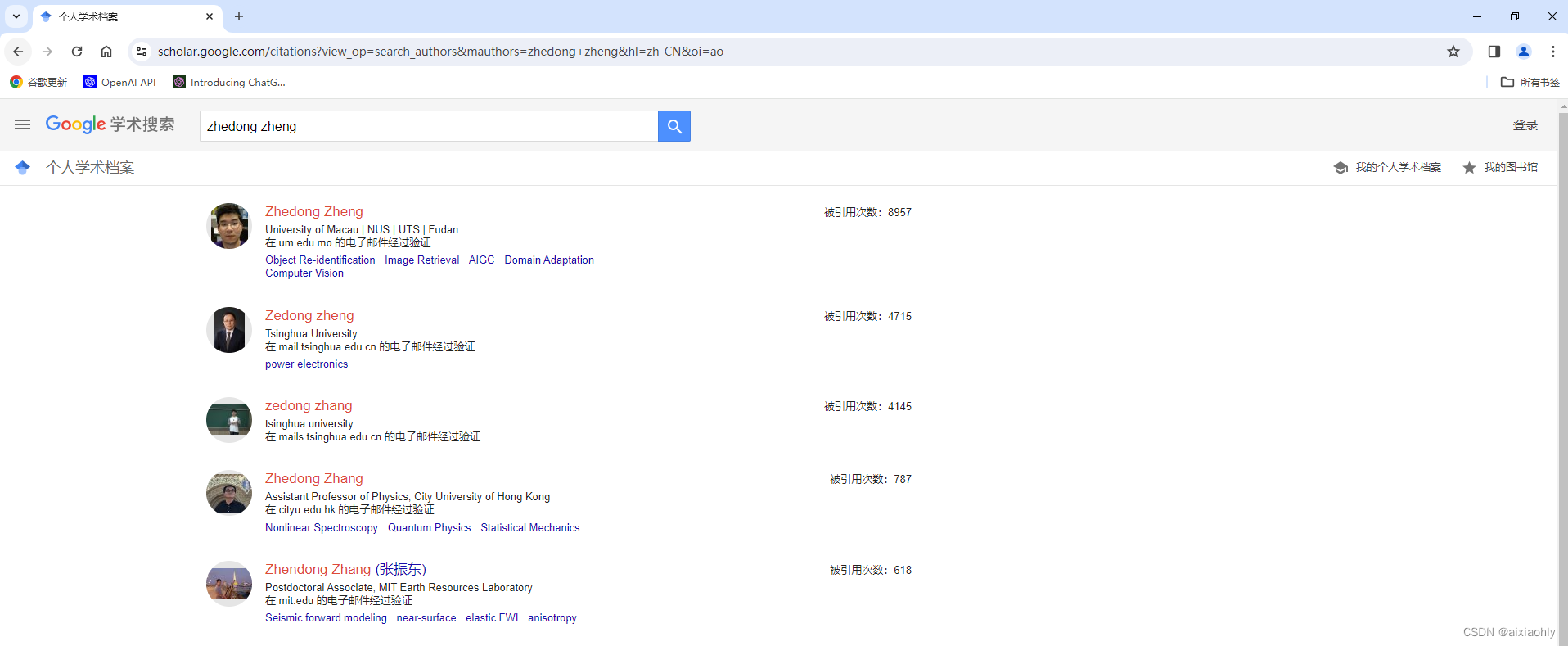Open the browser home page
This screenshot has height=646, width=1568.
(x=106, y=52)
